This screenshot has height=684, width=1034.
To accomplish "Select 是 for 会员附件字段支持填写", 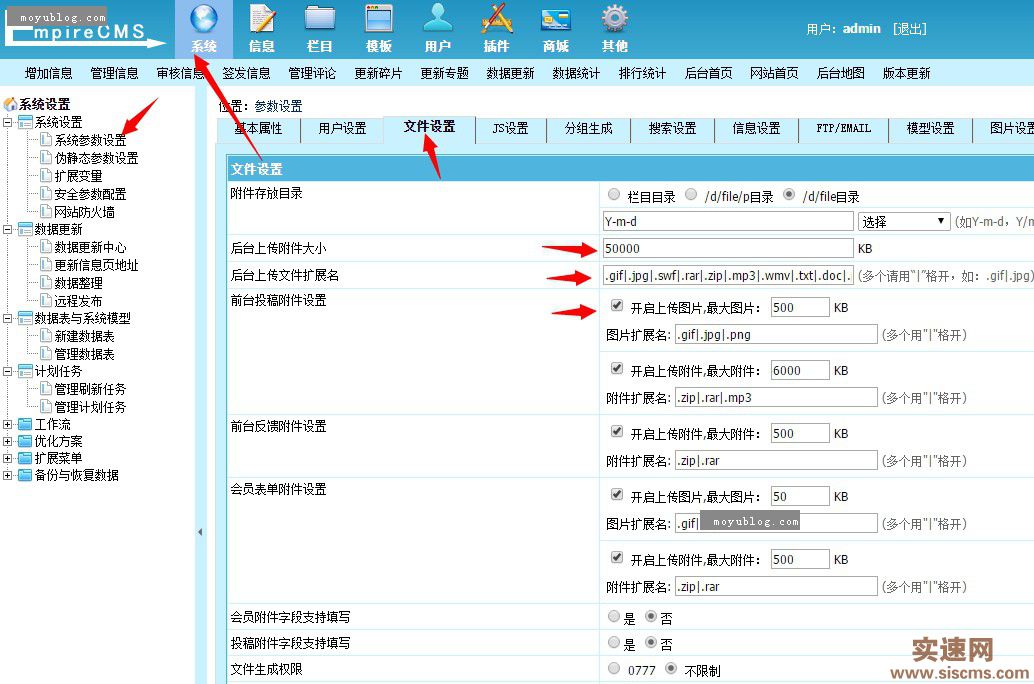I will [614, 616].
